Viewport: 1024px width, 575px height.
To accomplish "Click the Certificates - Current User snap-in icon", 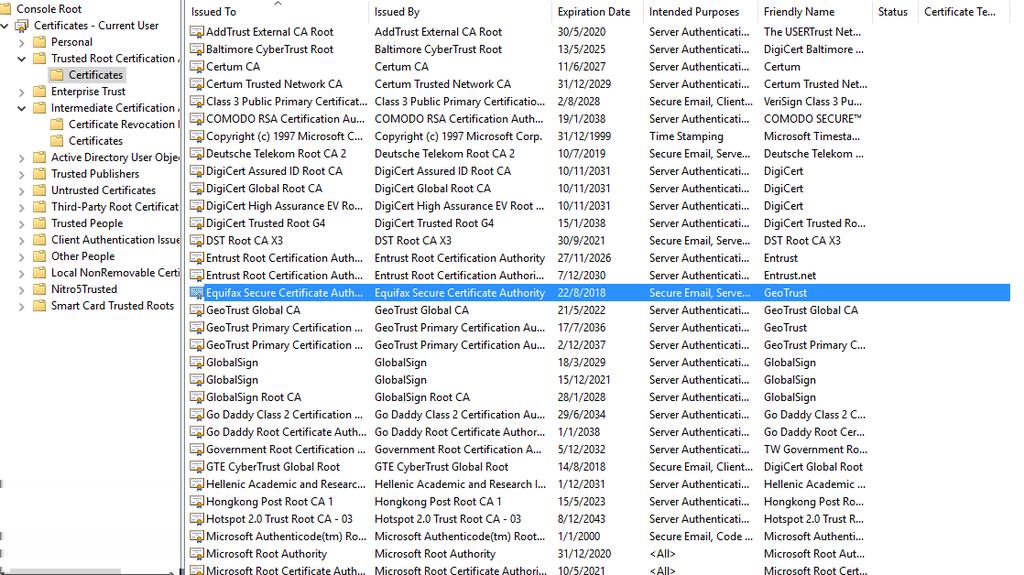I will [x=22, y=25].
